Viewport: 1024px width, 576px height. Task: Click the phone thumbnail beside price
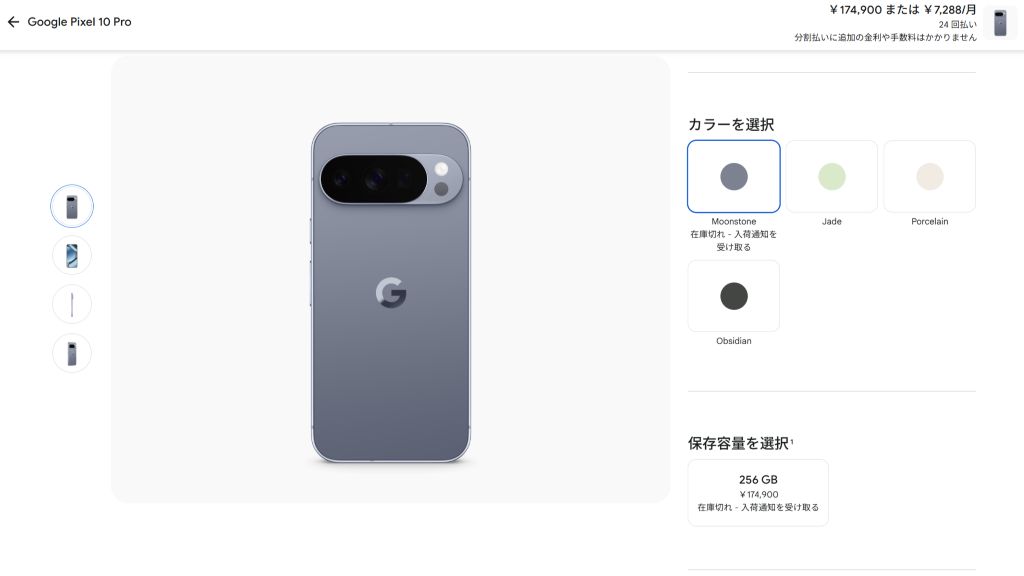click(1000, 23)
